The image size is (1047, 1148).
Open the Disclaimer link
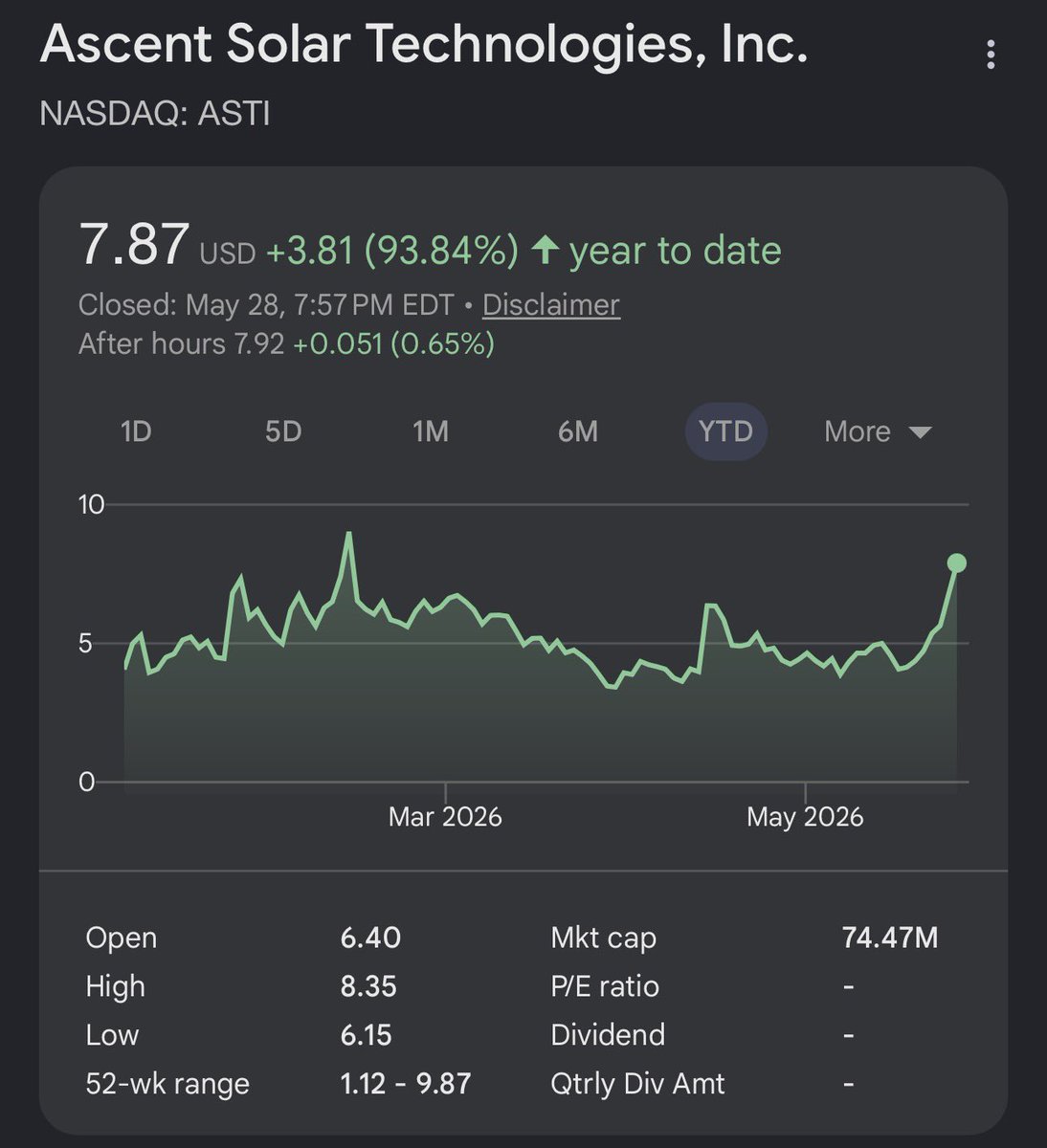point(551,305)
